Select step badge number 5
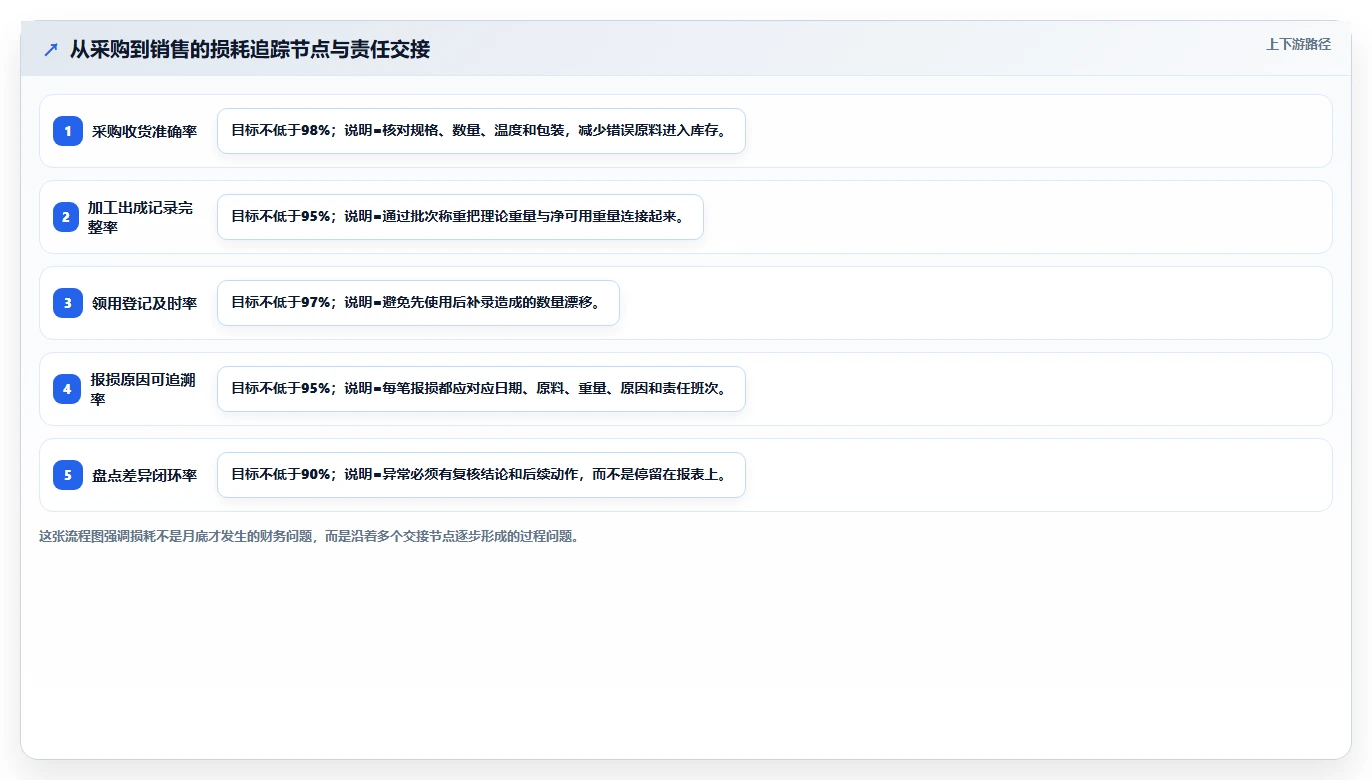The image size is (1372, 780). pyautogui.click(x=68, y=475)
